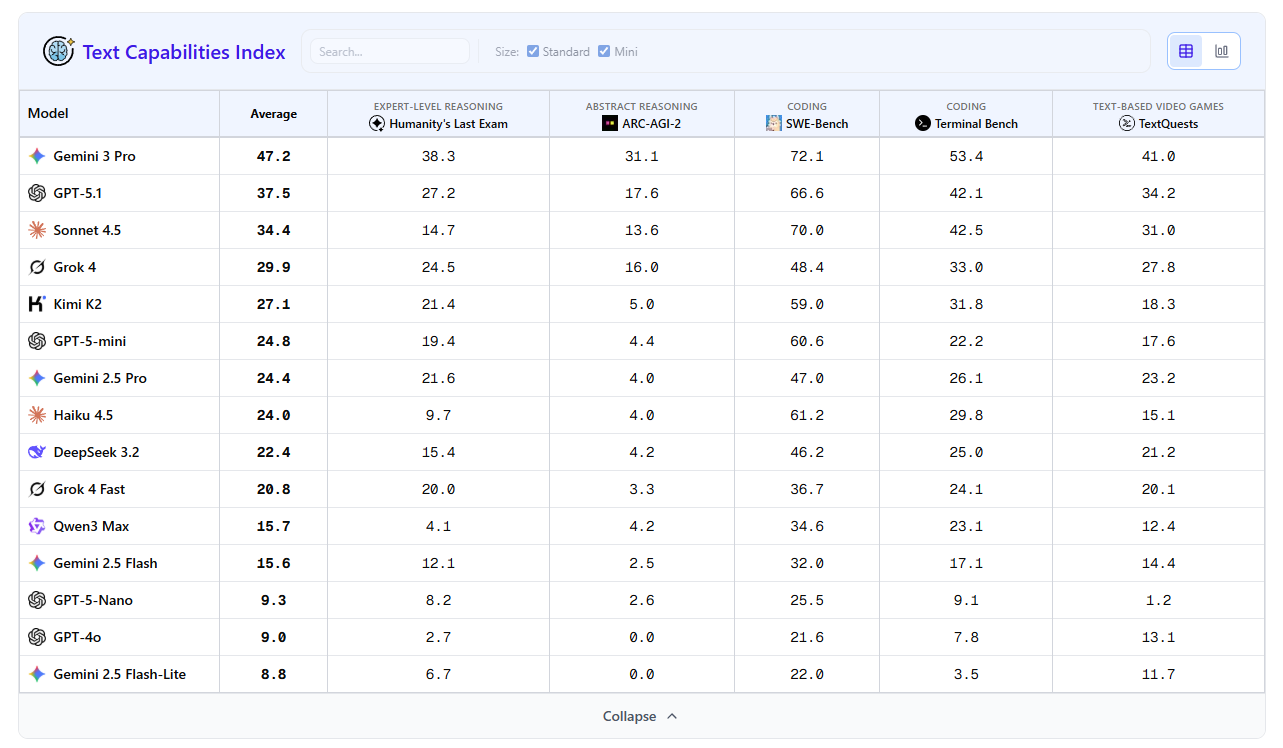Uncheck the Mini size checkbox

coord(604,51)
